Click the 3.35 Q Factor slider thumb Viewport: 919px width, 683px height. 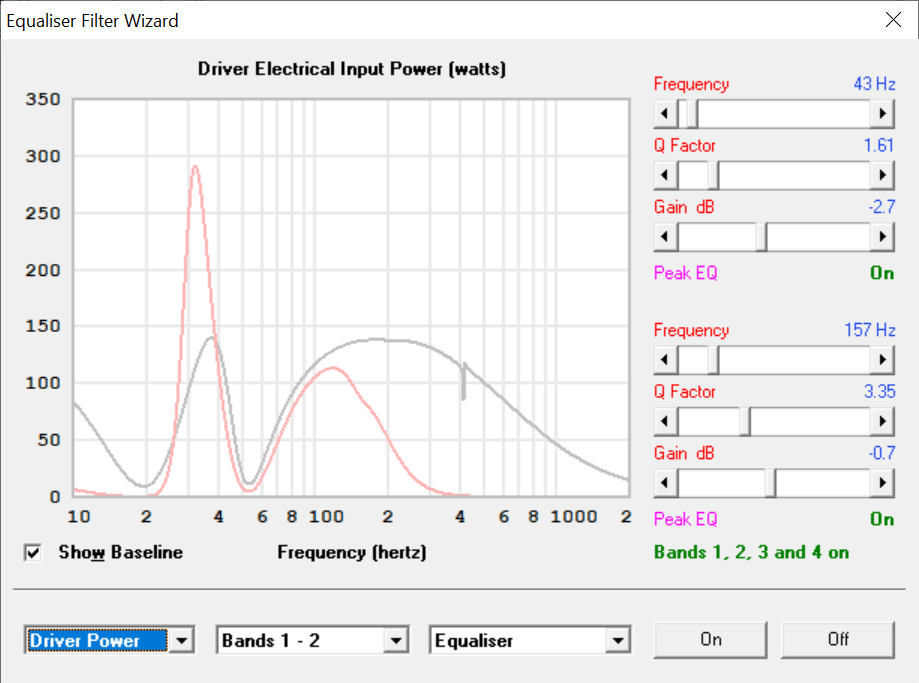click(745, 421)
